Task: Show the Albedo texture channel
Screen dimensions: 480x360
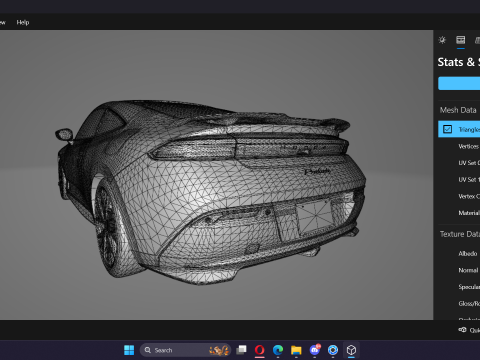Action: 468,254
